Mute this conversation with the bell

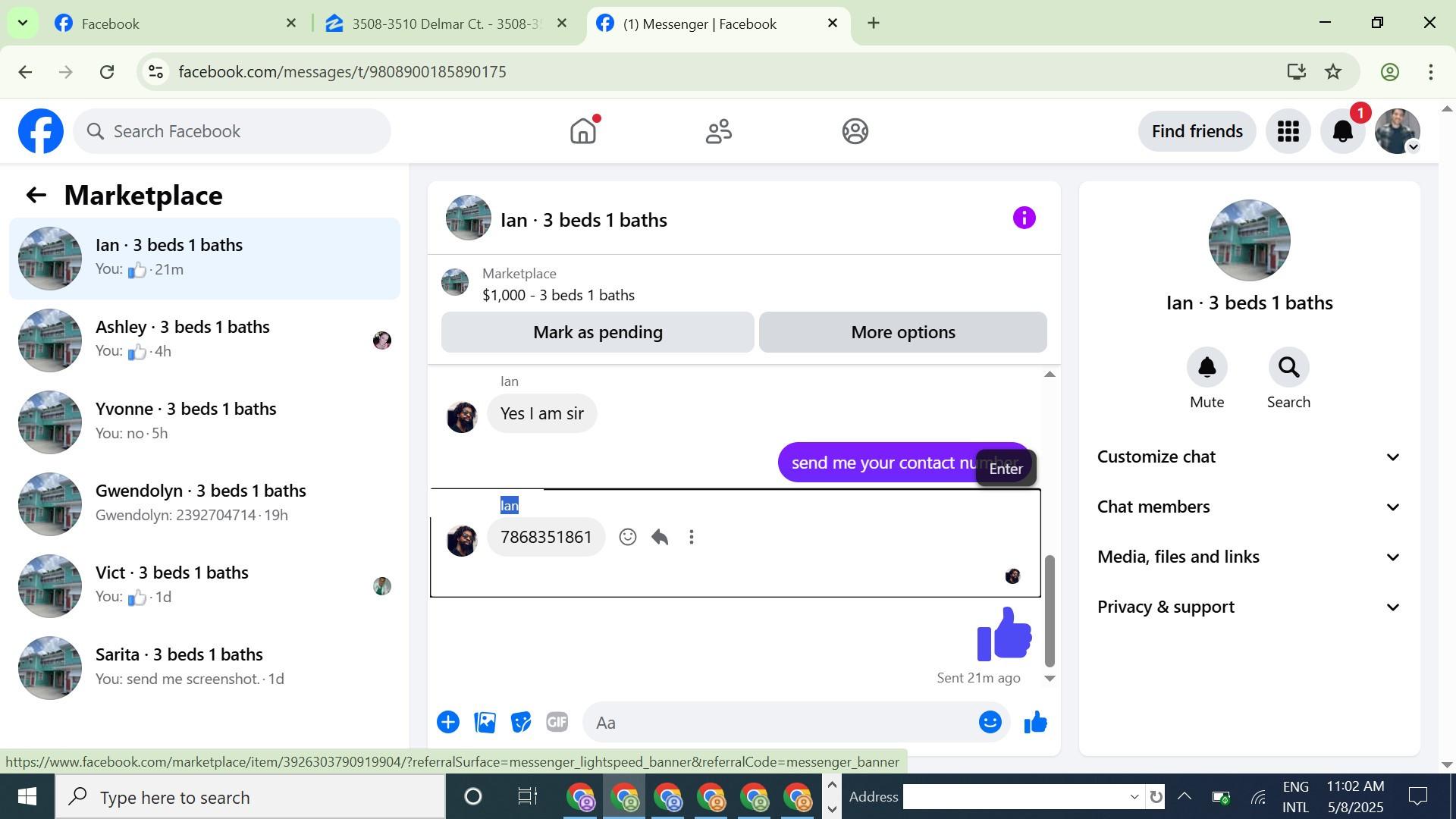[1207, 368]
